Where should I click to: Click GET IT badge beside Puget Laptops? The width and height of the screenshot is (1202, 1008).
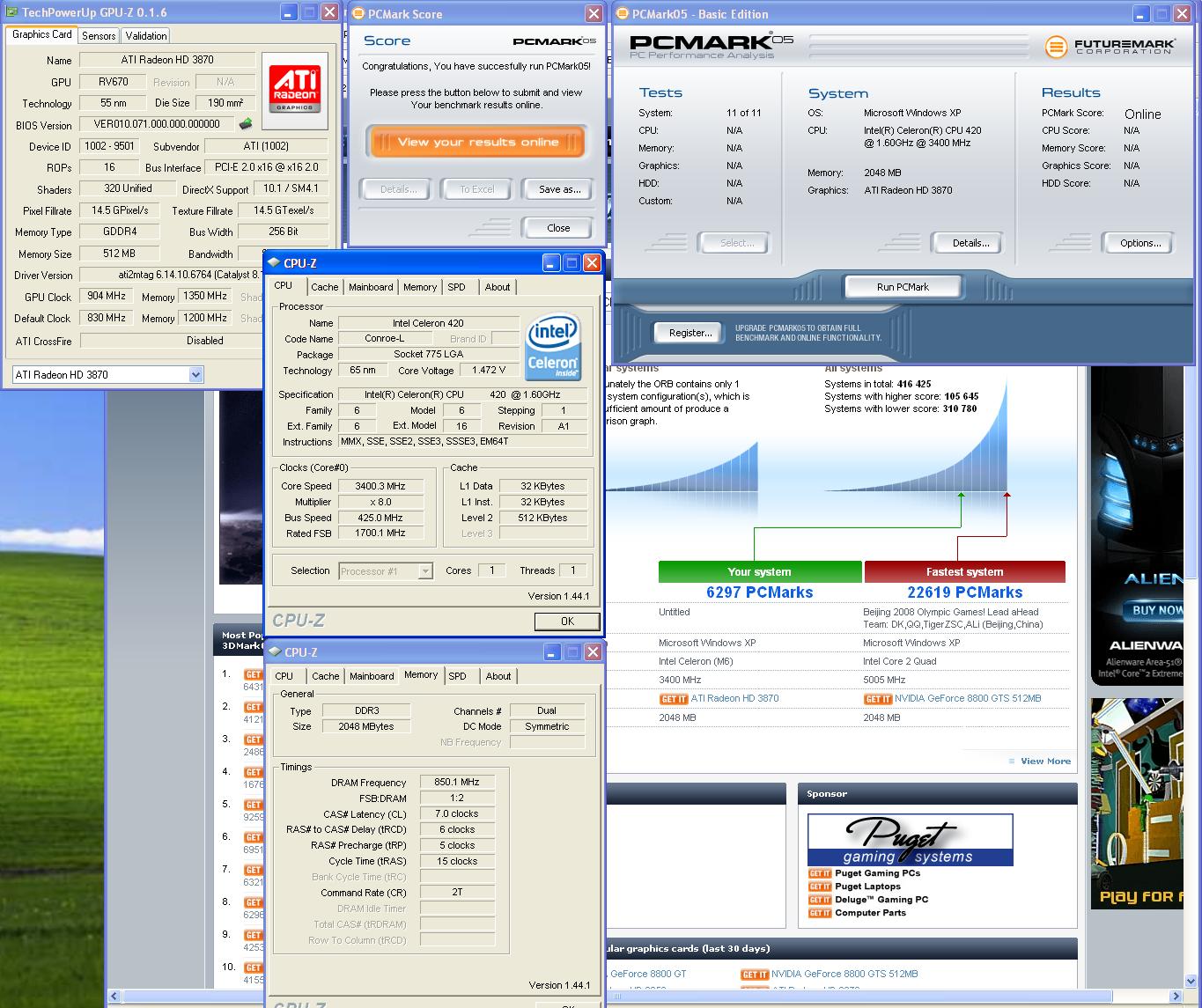(x=820, y=887)
